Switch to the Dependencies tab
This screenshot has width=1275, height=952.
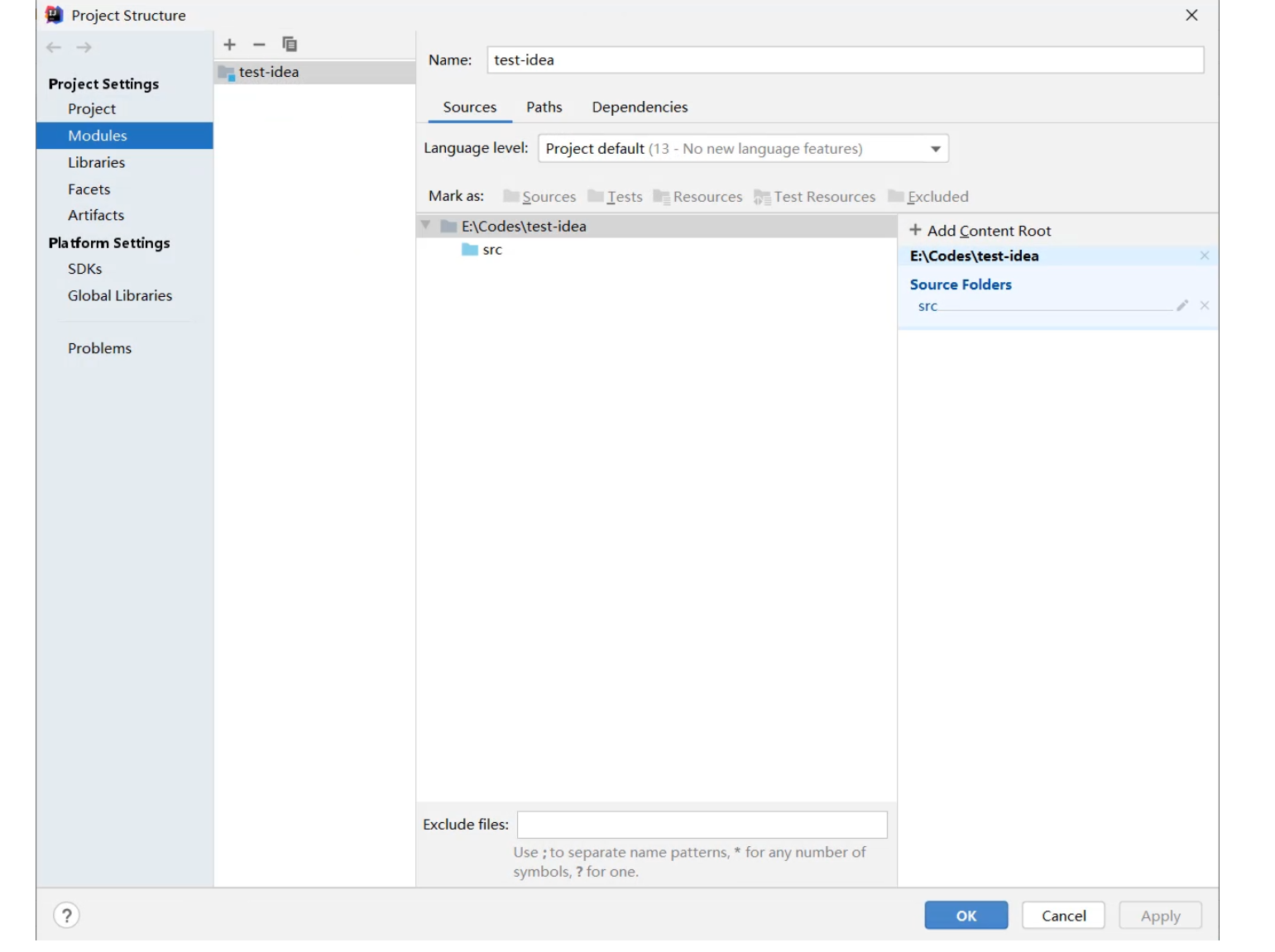pyautogui.click(x=640, y=108)
